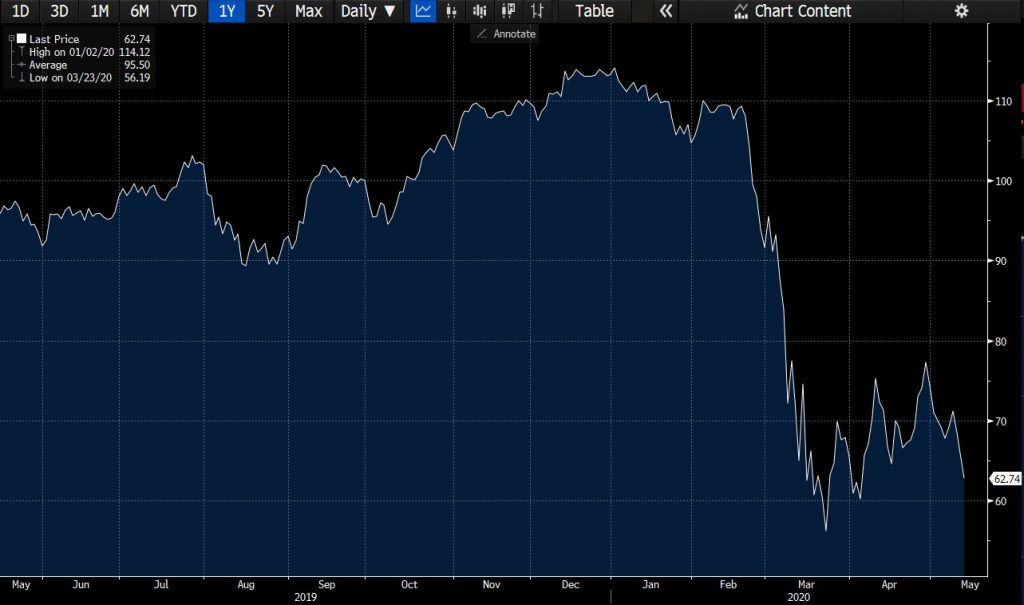The width and height of the screenshot is (1024, 605).
Task: Click the Low marker icon in the legend
Action: [x=22, y=77]
